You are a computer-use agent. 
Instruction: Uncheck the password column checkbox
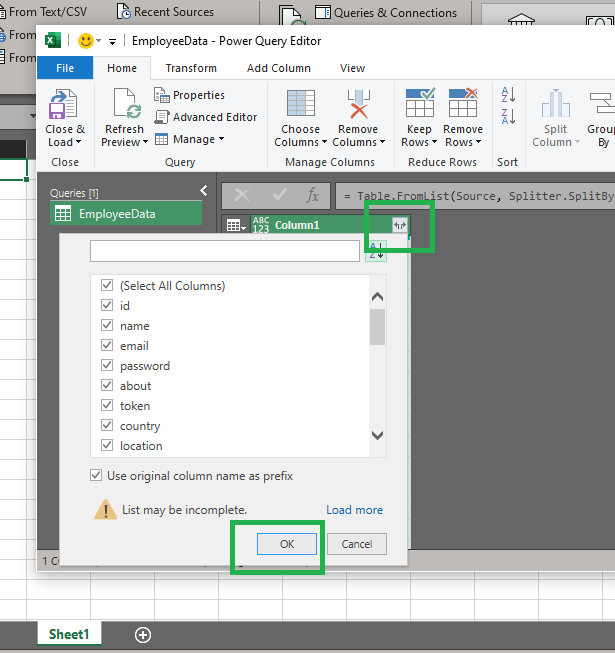pyautogui.click(x=107, y=365)
